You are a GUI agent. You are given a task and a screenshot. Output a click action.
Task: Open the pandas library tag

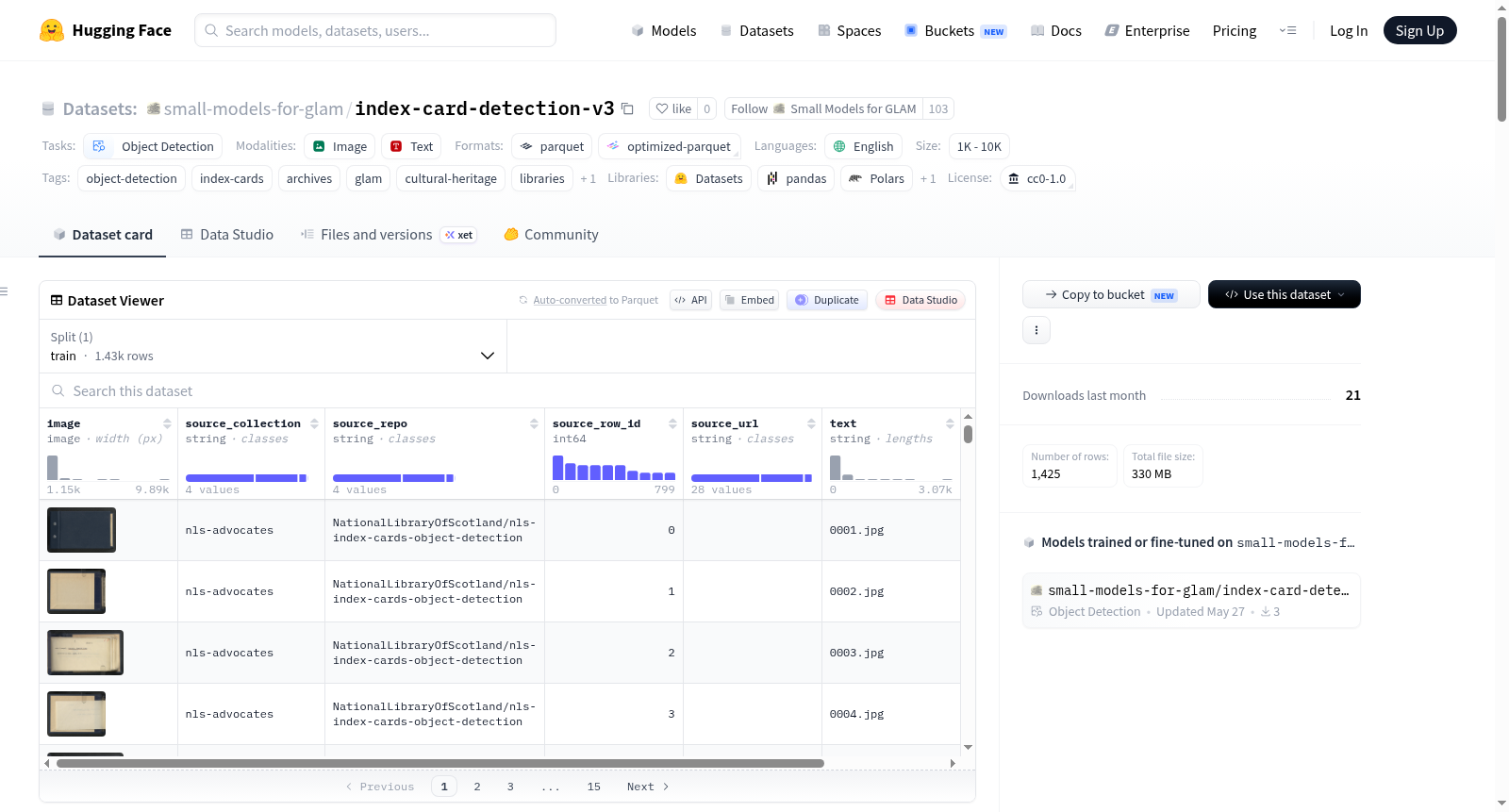pos(796,178)
